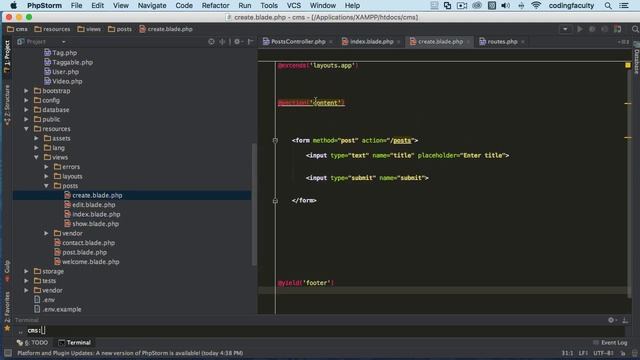Open the Navigate menu
640x360 pixels.
point(152,5)
